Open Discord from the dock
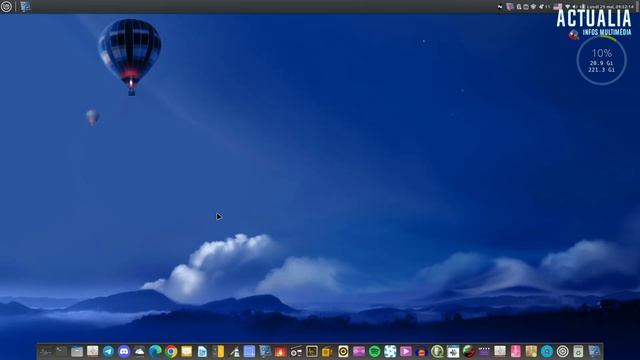 124,351
